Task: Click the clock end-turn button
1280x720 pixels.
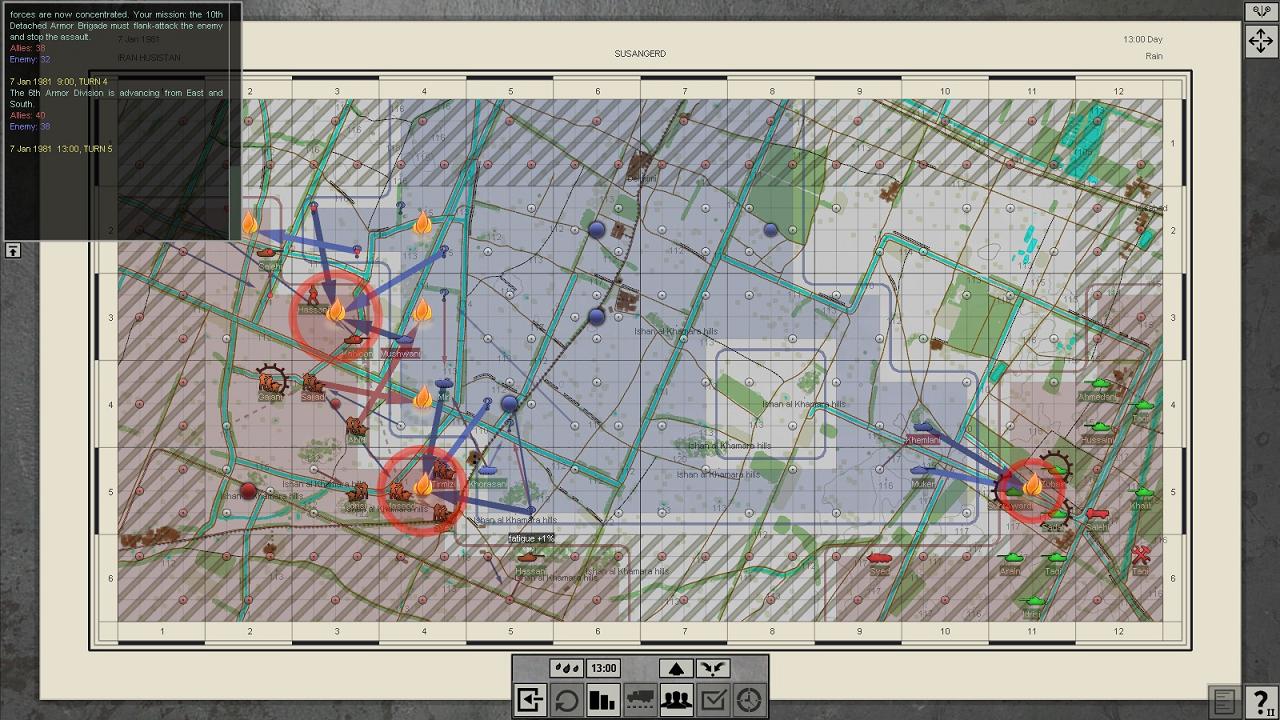Action: coord(750,700)
